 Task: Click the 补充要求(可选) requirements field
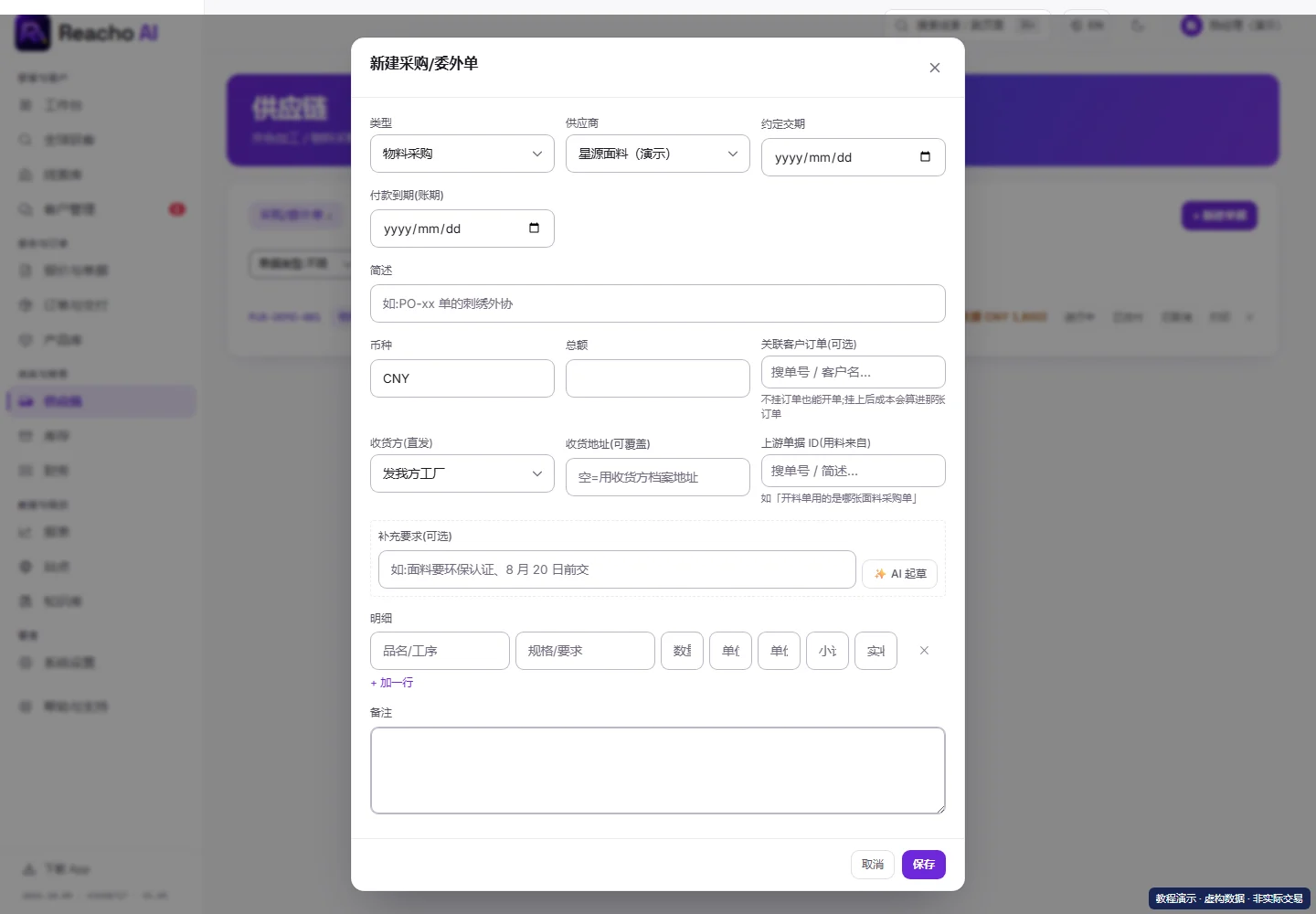[x=617, y=569]
